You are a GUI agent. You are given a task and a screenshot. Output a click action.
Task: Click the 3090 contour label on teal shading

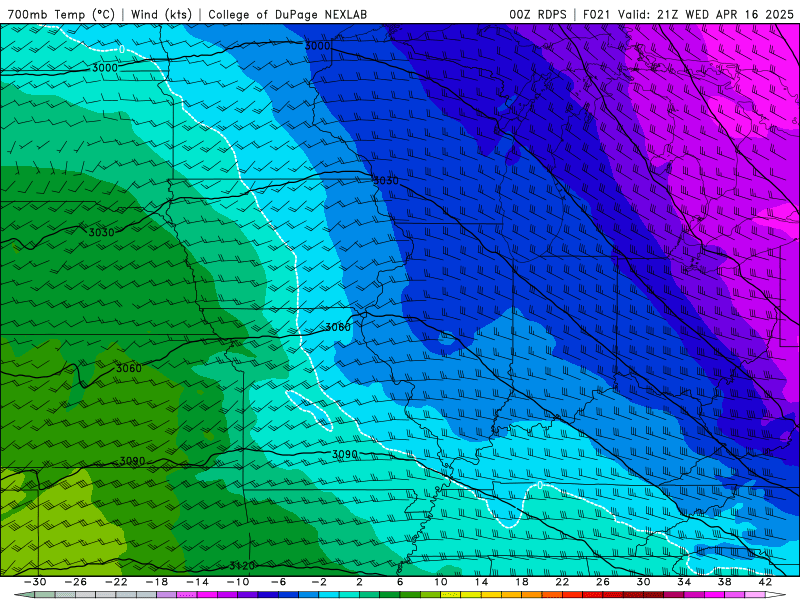[344, 454]
